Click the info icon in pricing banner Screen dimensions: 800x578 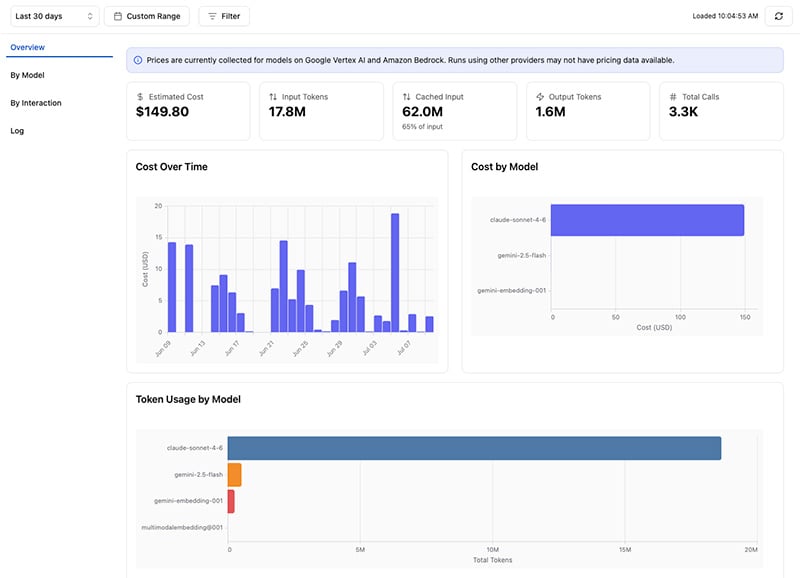138,60
